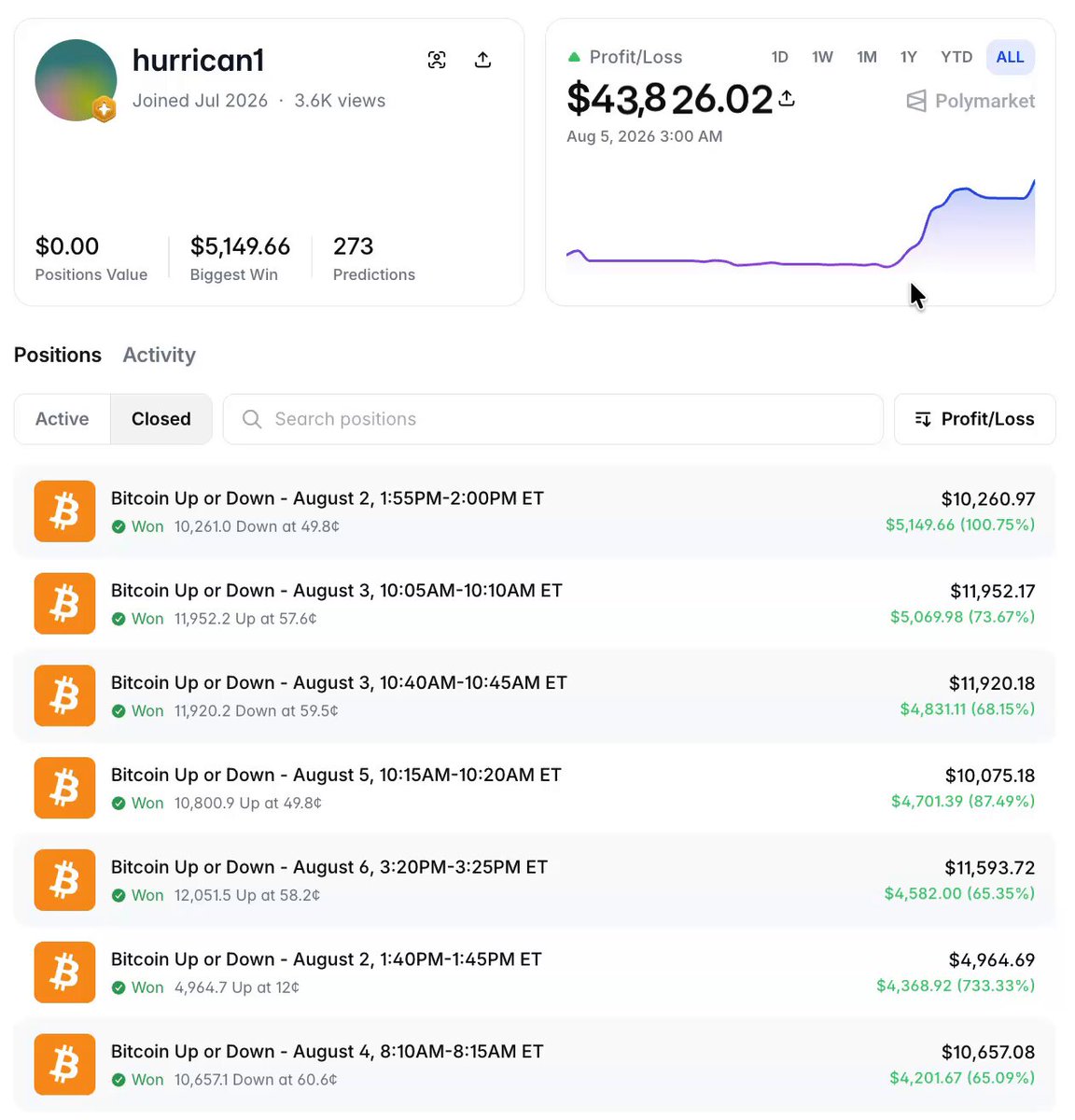This screenshot has width=1075, height=1120.
Task: Click the Bitcoin icon for August 2, 1:40PM market
Action: click(64, 973)
